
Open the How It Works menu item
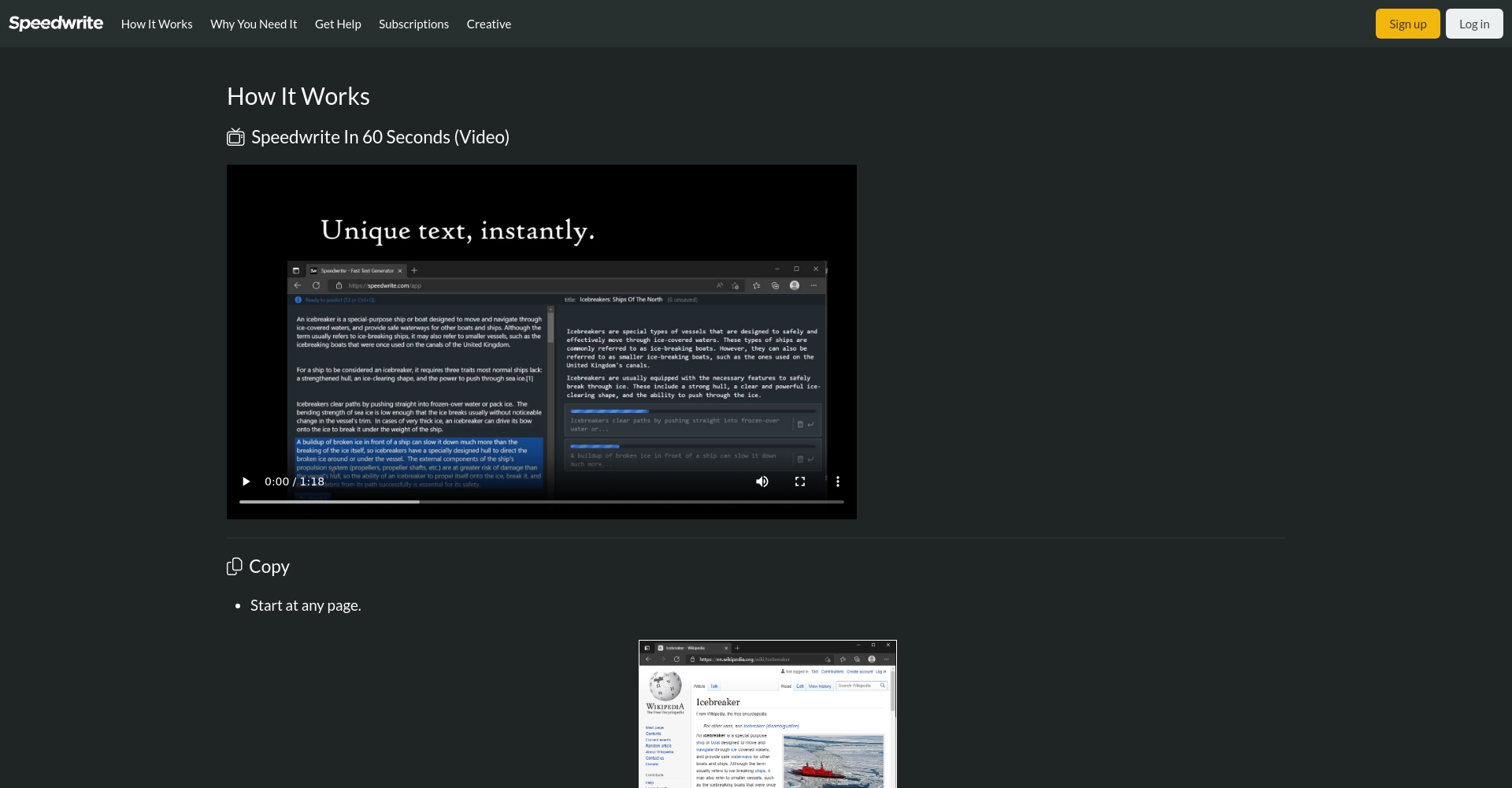click(157, 24)
